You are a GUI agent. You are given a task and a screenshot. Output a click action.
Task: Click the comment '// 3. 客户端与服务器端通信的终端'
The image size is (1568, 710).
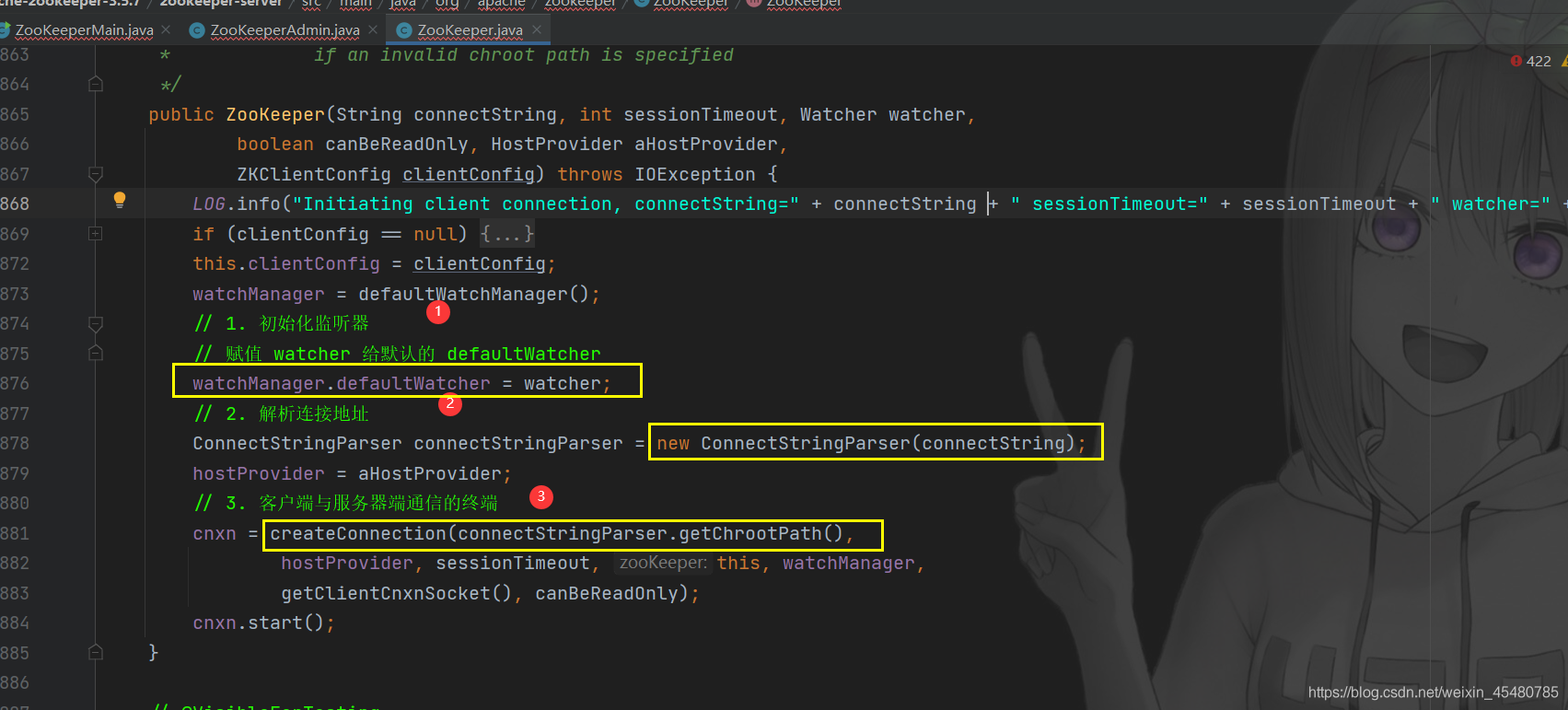[345, 503]
